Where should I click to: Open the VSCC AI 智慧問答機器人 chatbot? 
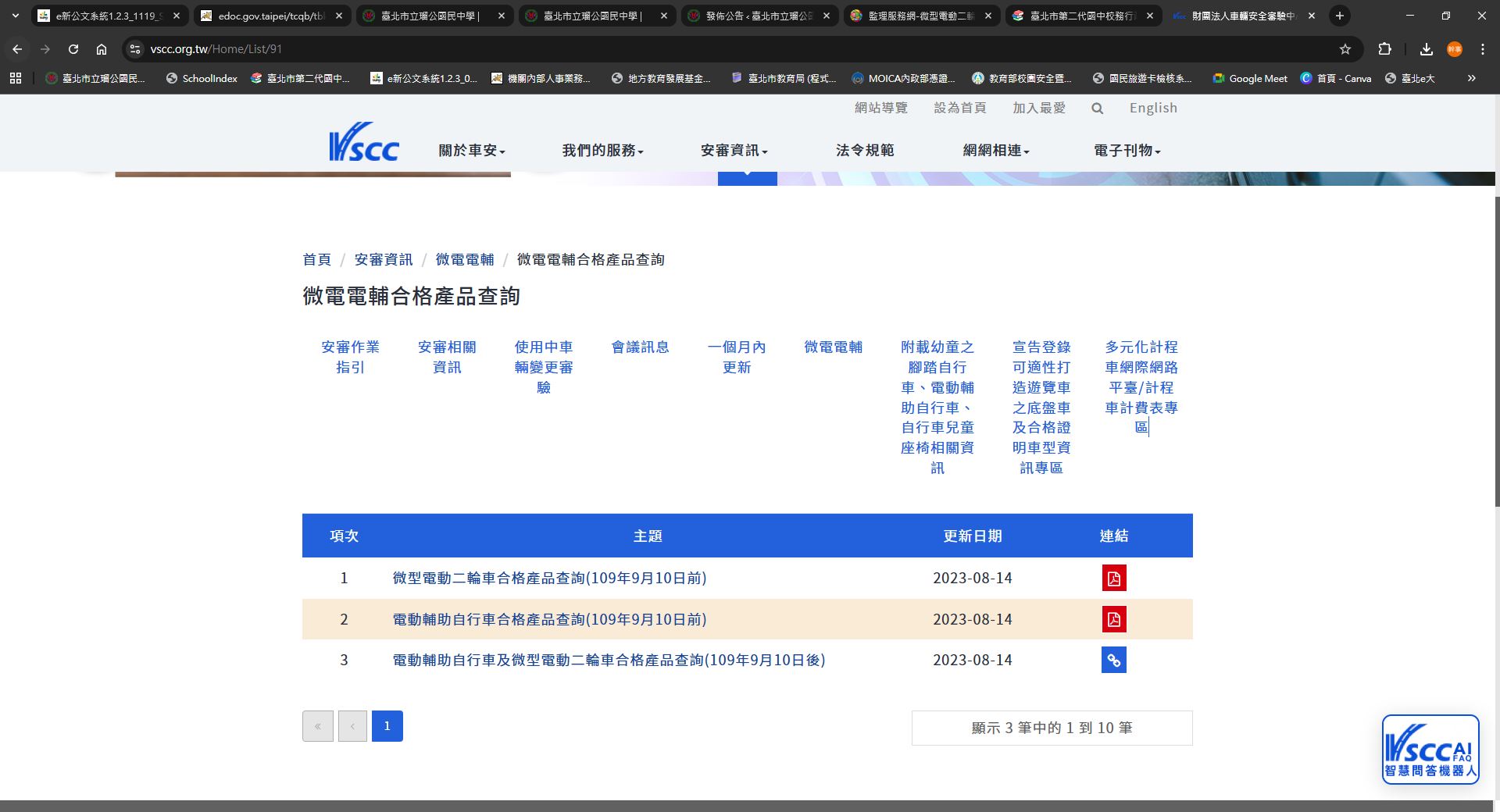pos(1430,749)
